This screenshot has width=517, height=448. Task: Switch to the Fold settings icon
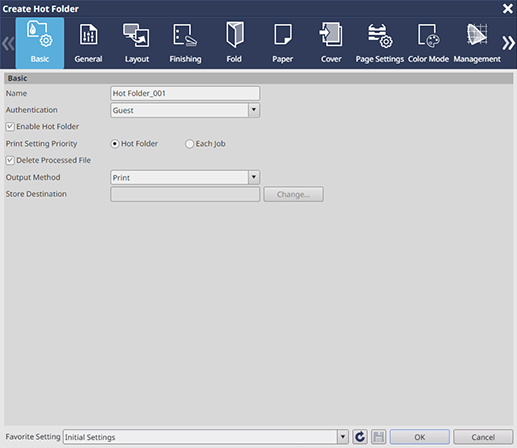[234, 34]
